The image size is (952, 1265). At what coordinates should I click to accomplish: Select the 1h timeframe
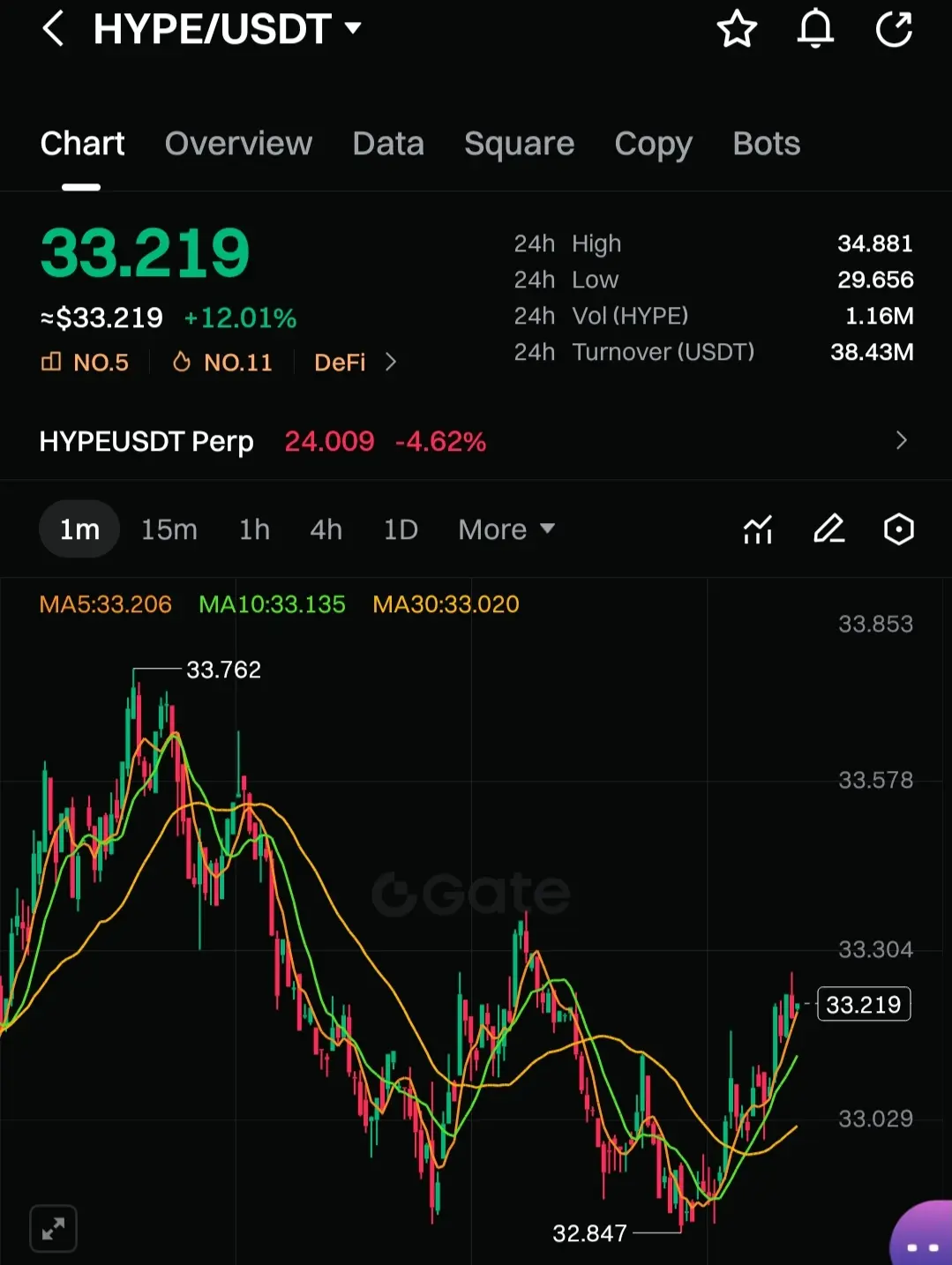254,529
